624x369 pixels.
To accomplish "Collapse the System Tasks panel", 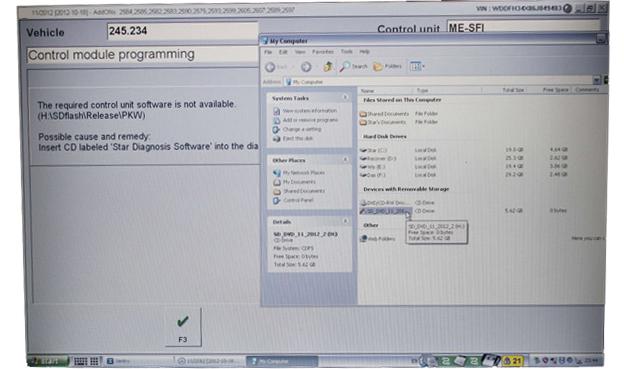I will click(x=345, y=97).
